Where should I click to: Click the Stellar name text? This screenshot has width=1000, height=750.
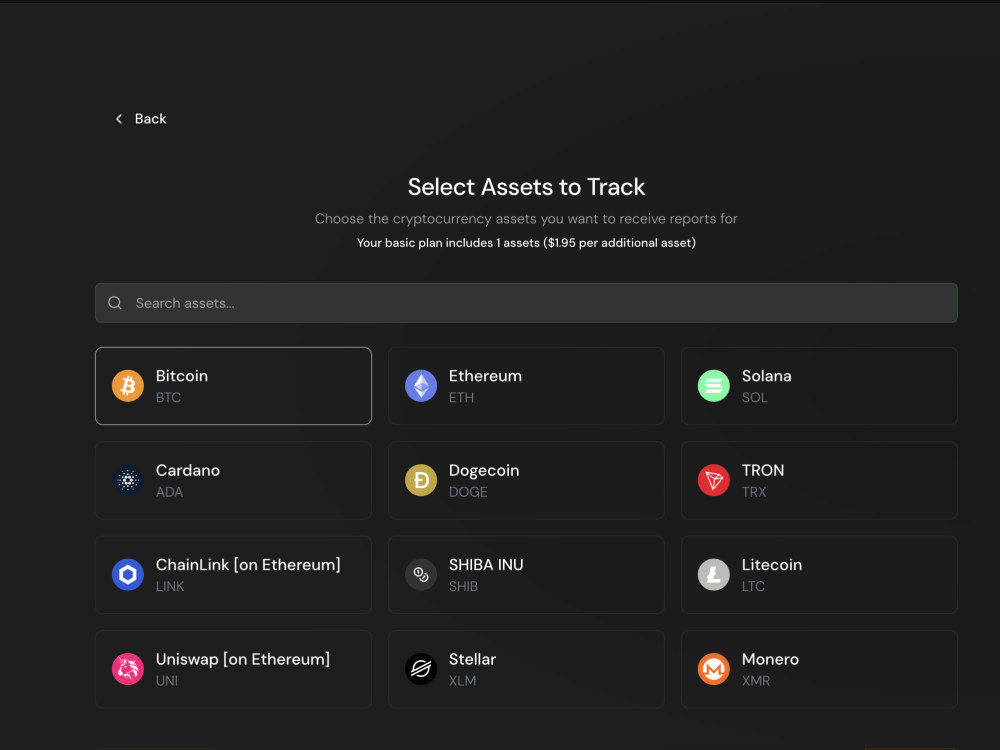pyautogui.click(x=473, y=659)
